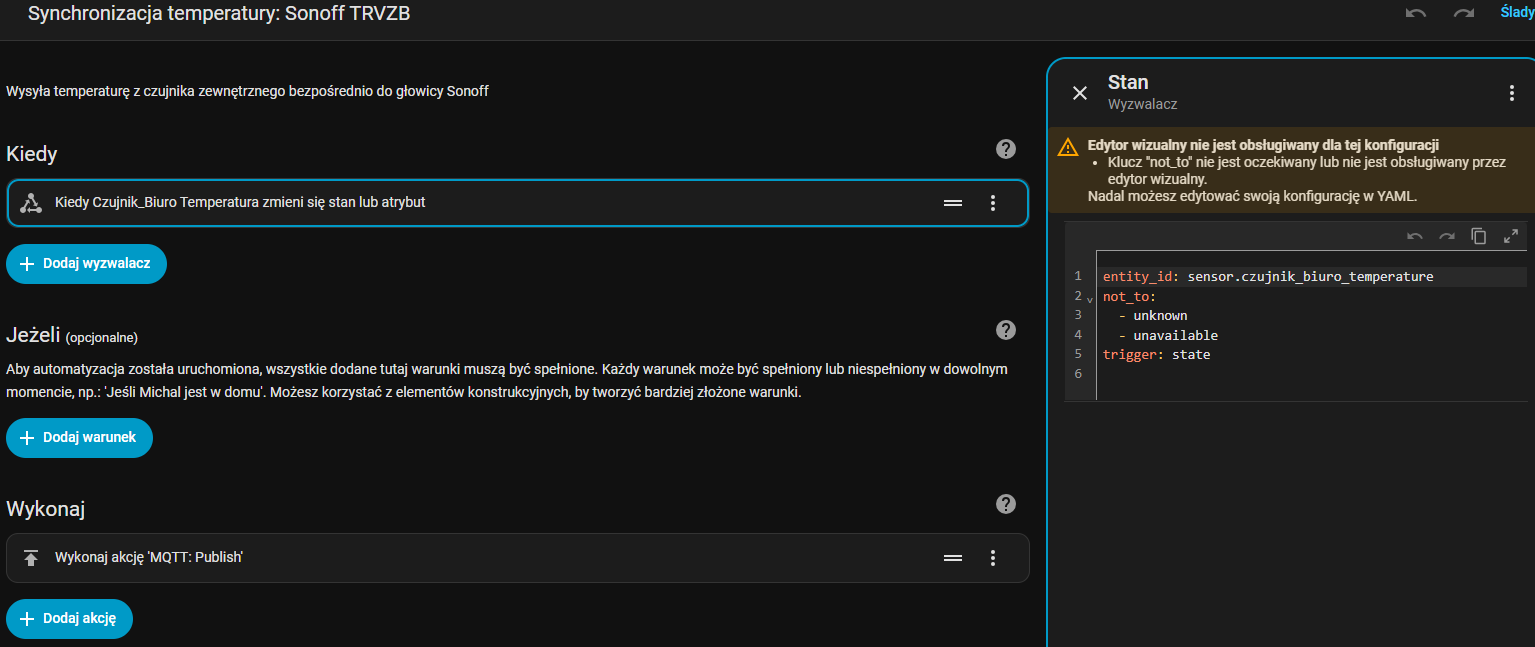Click the redo arrow in top header
1535x647 pixels.
1464,13
